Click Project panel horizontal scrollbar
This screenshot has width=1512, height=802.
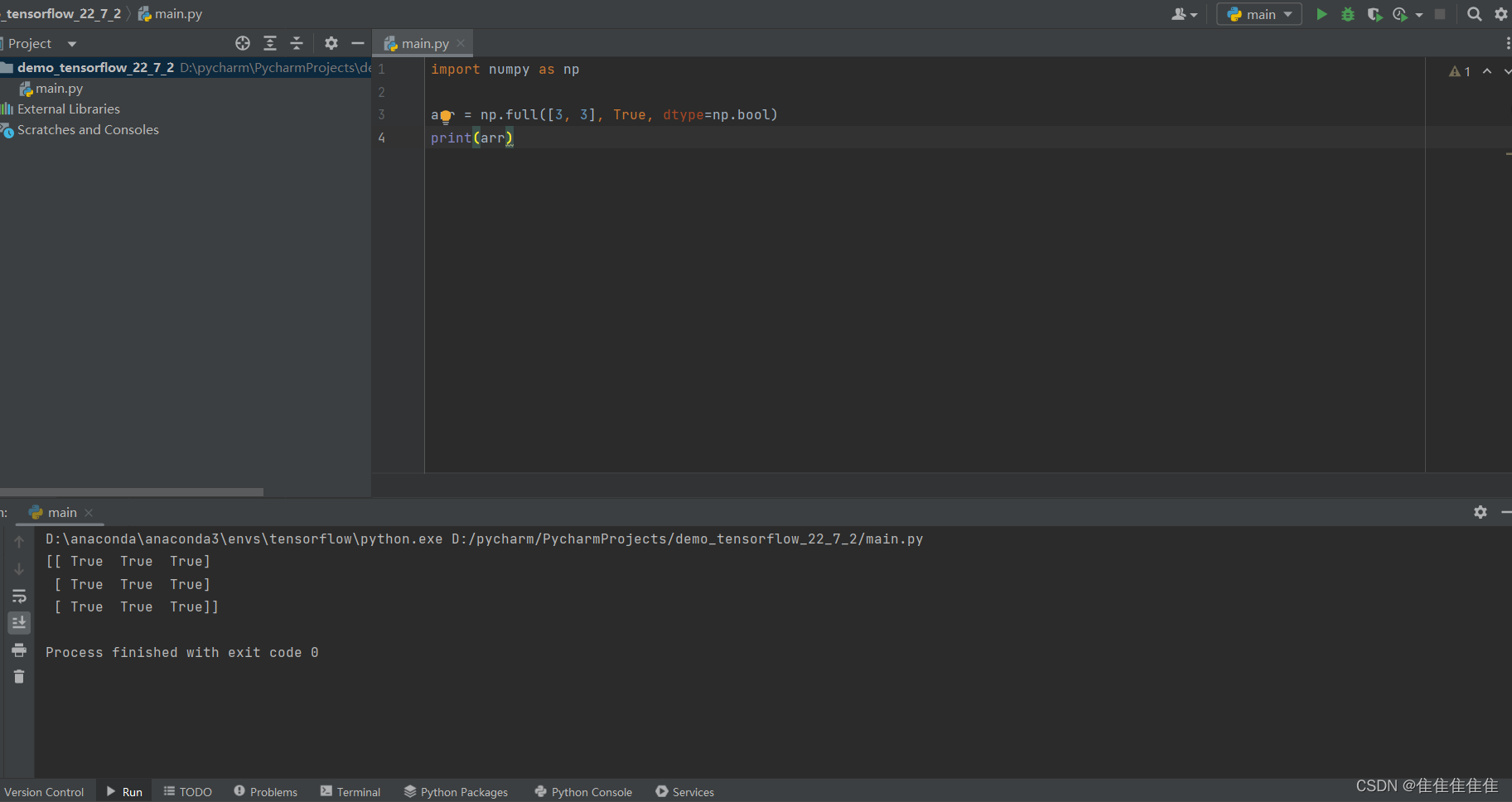(x=132, y=492)
